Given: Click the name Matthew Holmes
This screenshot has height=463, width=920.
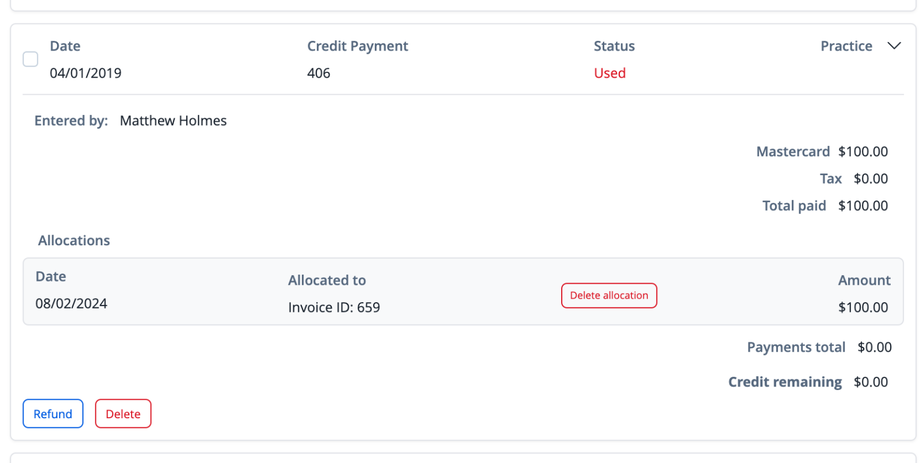Looking at the screenshot, I should pos(173,121).
